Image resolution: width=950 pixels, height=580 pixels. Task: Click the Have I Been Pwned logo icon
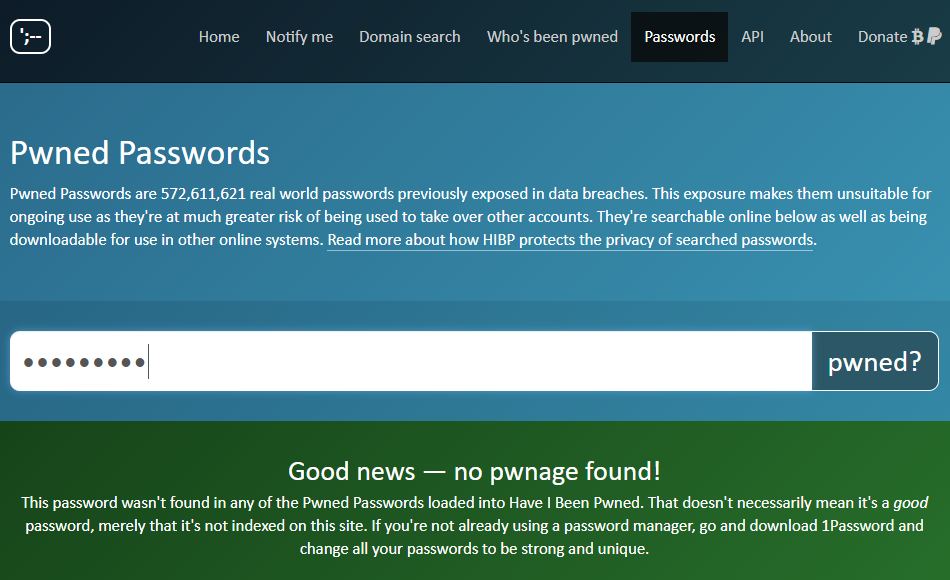(30, 36)
